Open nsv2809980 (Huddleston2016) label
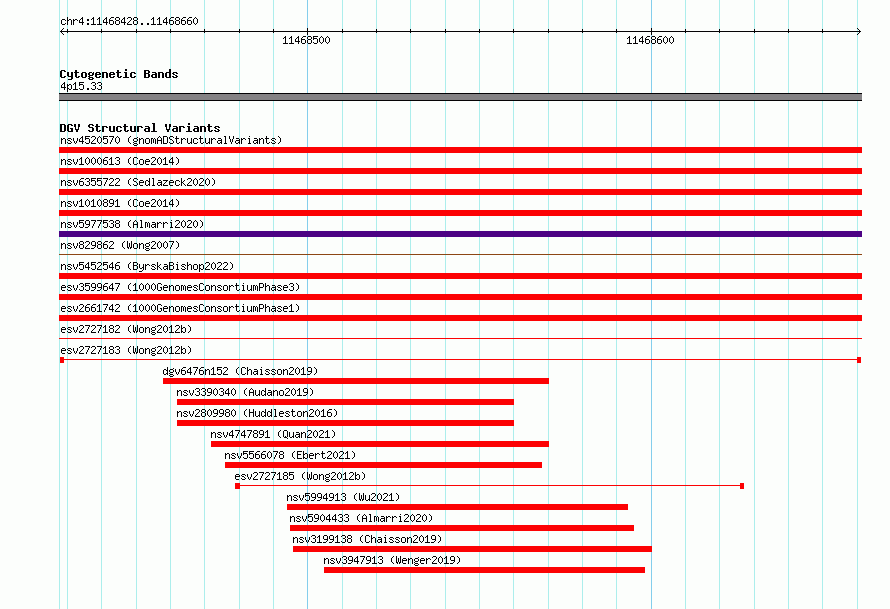890x609 pixels. tap(257, 413)
